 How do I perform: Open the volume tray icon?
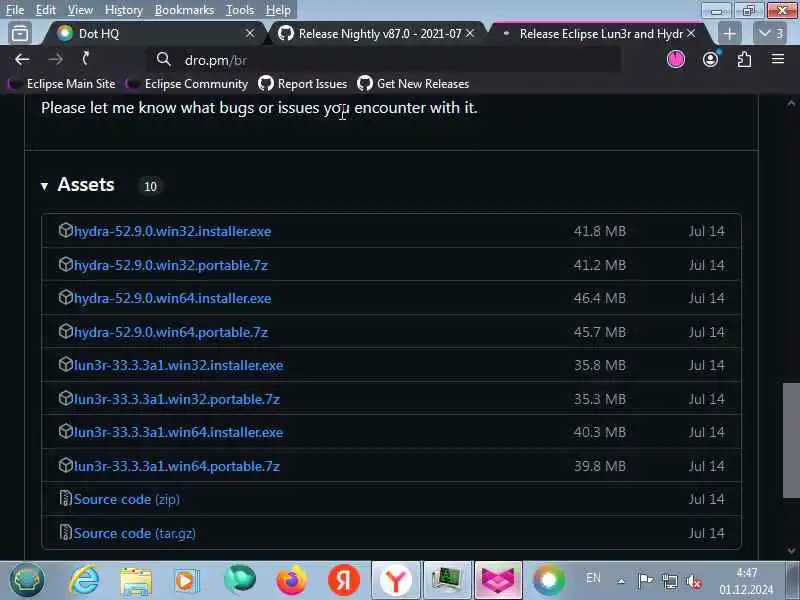coord(694,581)
